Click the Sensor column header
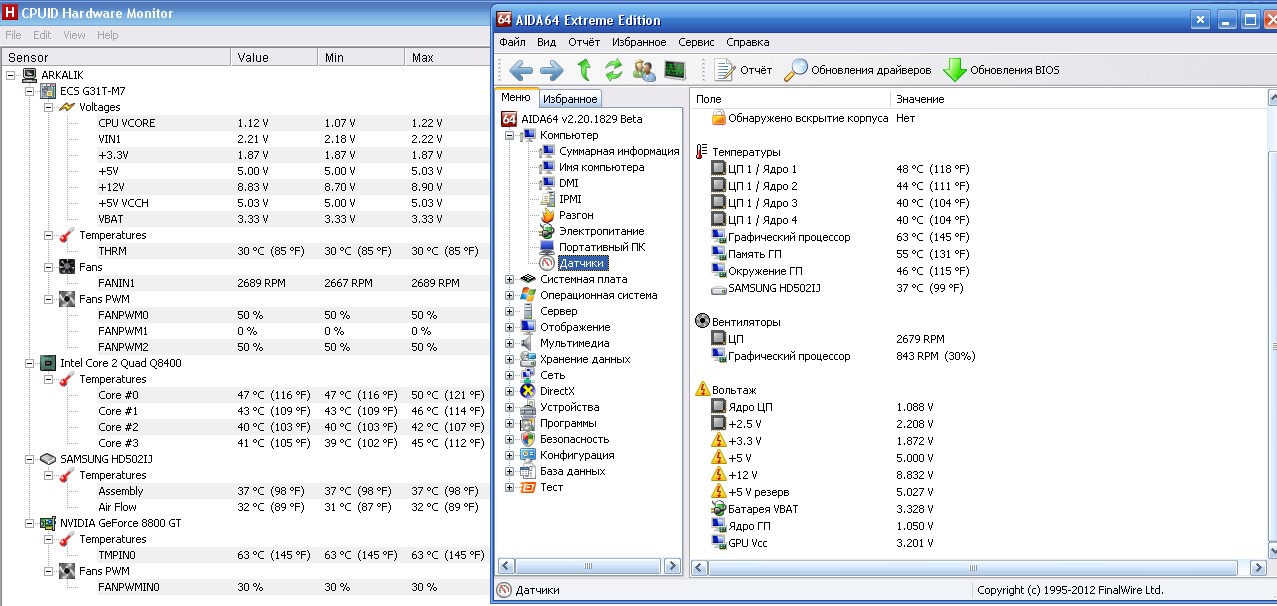 point(116,58)
